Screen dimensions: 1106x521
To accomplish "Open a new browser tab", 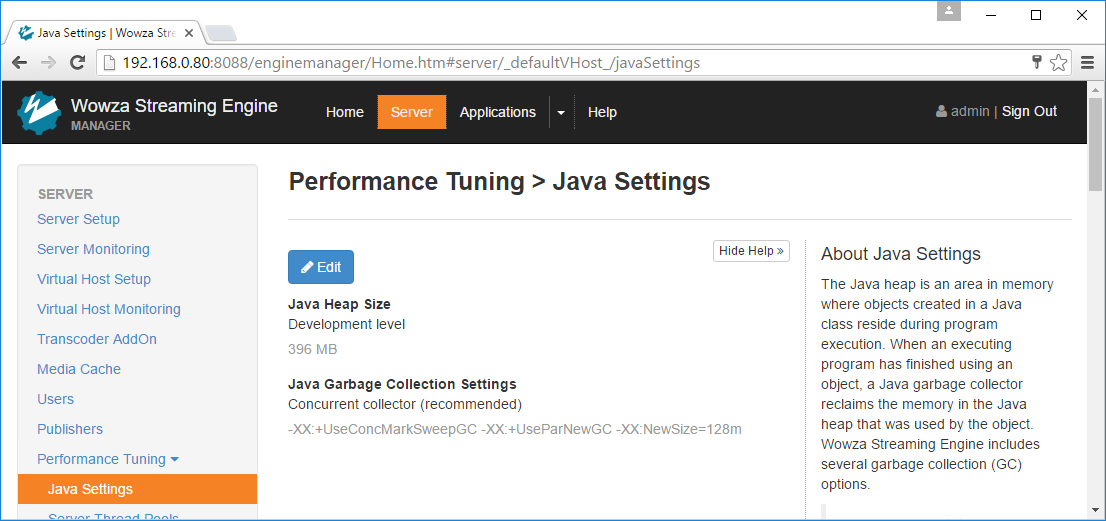I will pos(221,32).
